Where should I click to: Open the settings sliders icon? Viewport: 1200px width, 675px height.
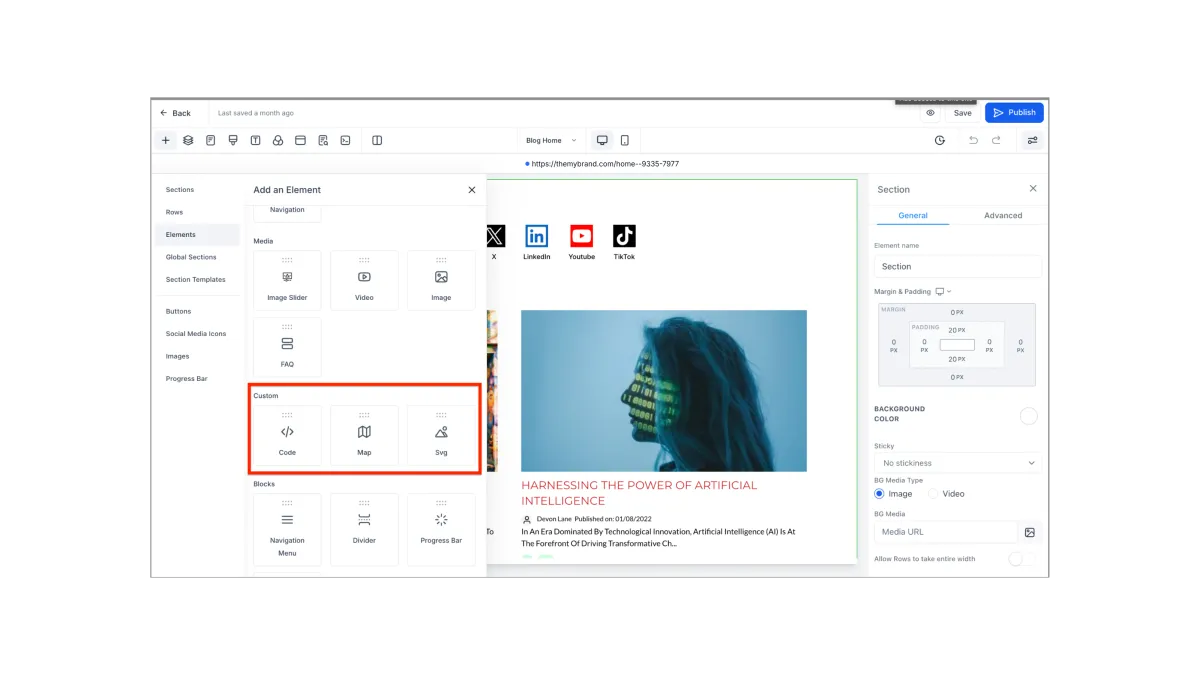(x=1033, y=141)
